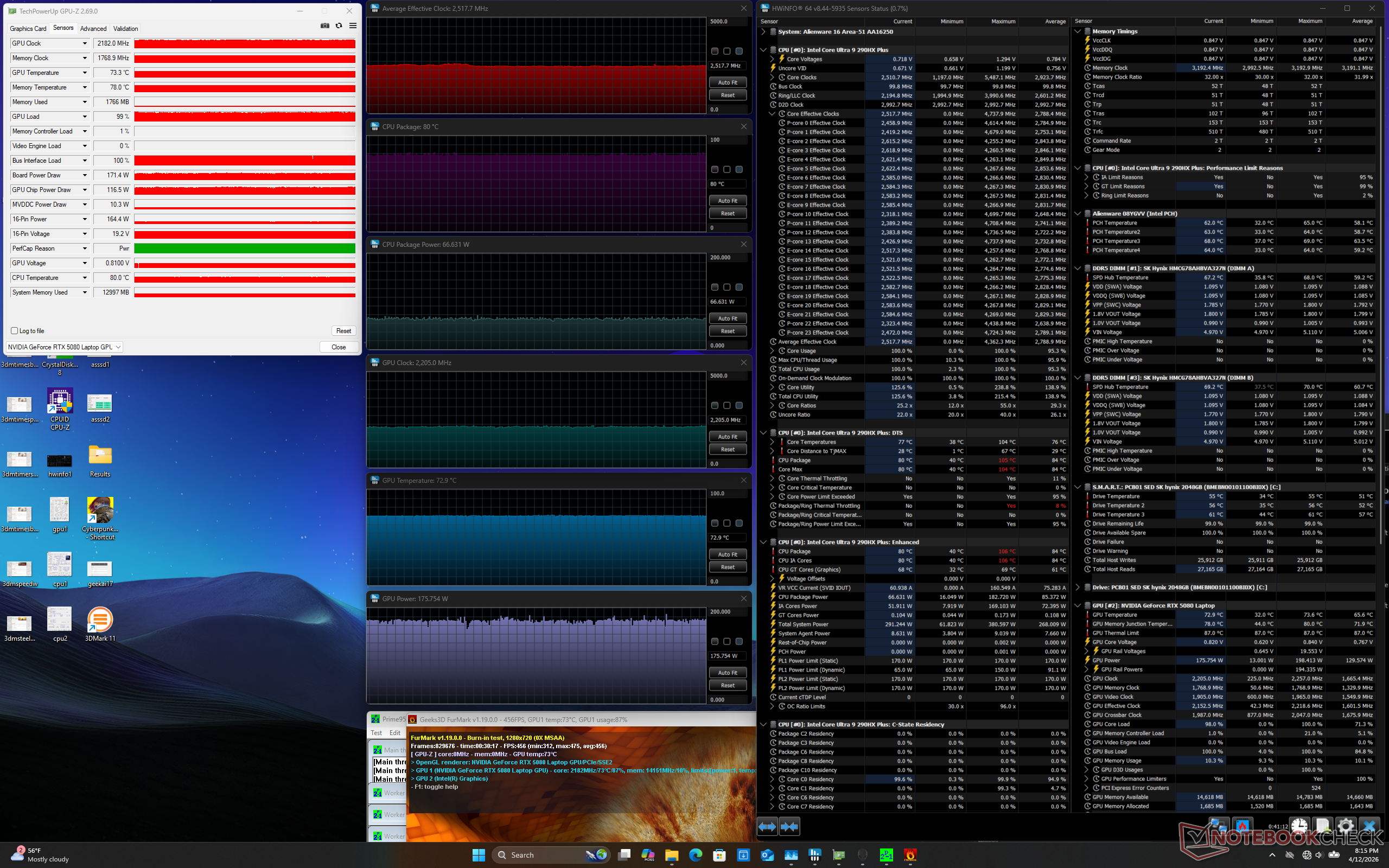Open HWiNFO settings gear icon
The height and width of the screenshot is (868, 1389).
click(x=1346, y=827)
